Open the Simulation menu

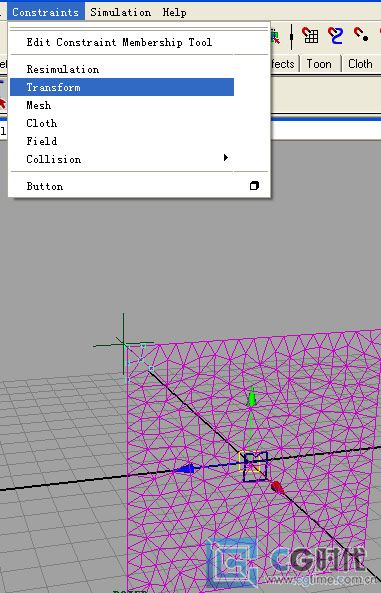click(x=120, y=12)
